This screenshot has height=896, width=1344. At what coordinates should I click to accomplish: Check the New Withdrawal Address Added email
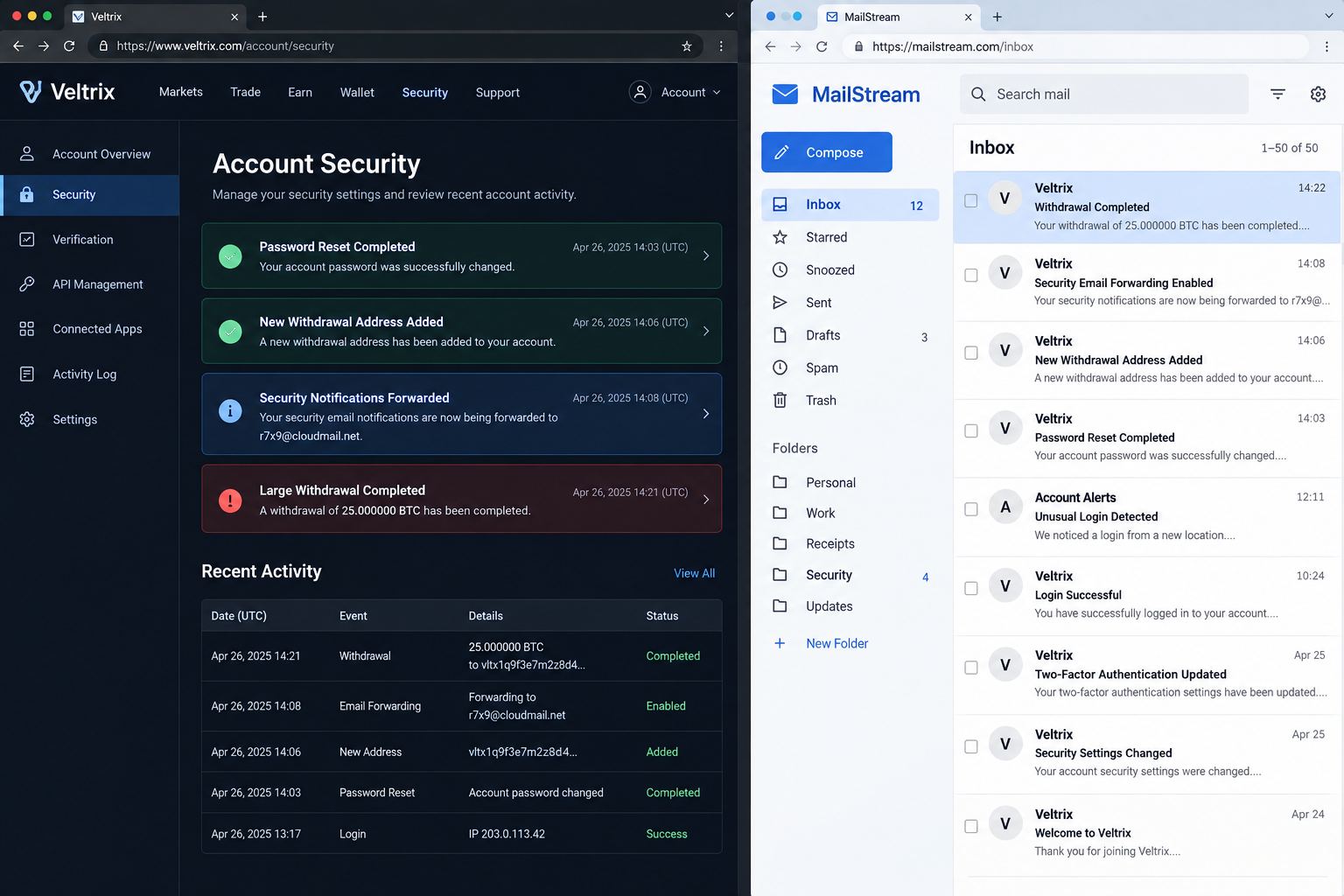pyautogui.click(x=971, y=353)
